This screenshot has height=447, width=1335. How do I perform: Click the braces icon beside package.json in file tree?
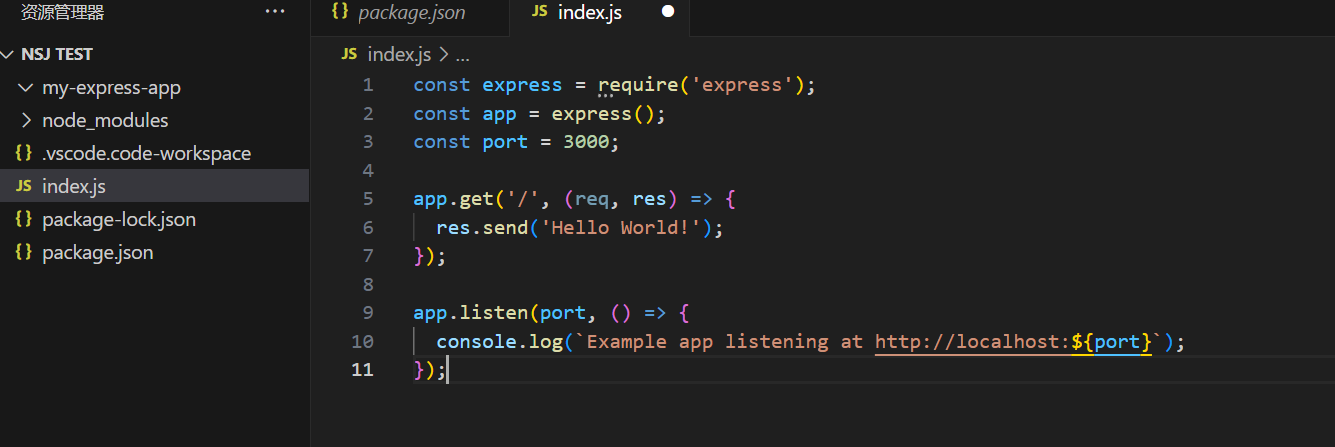[23, 252]
